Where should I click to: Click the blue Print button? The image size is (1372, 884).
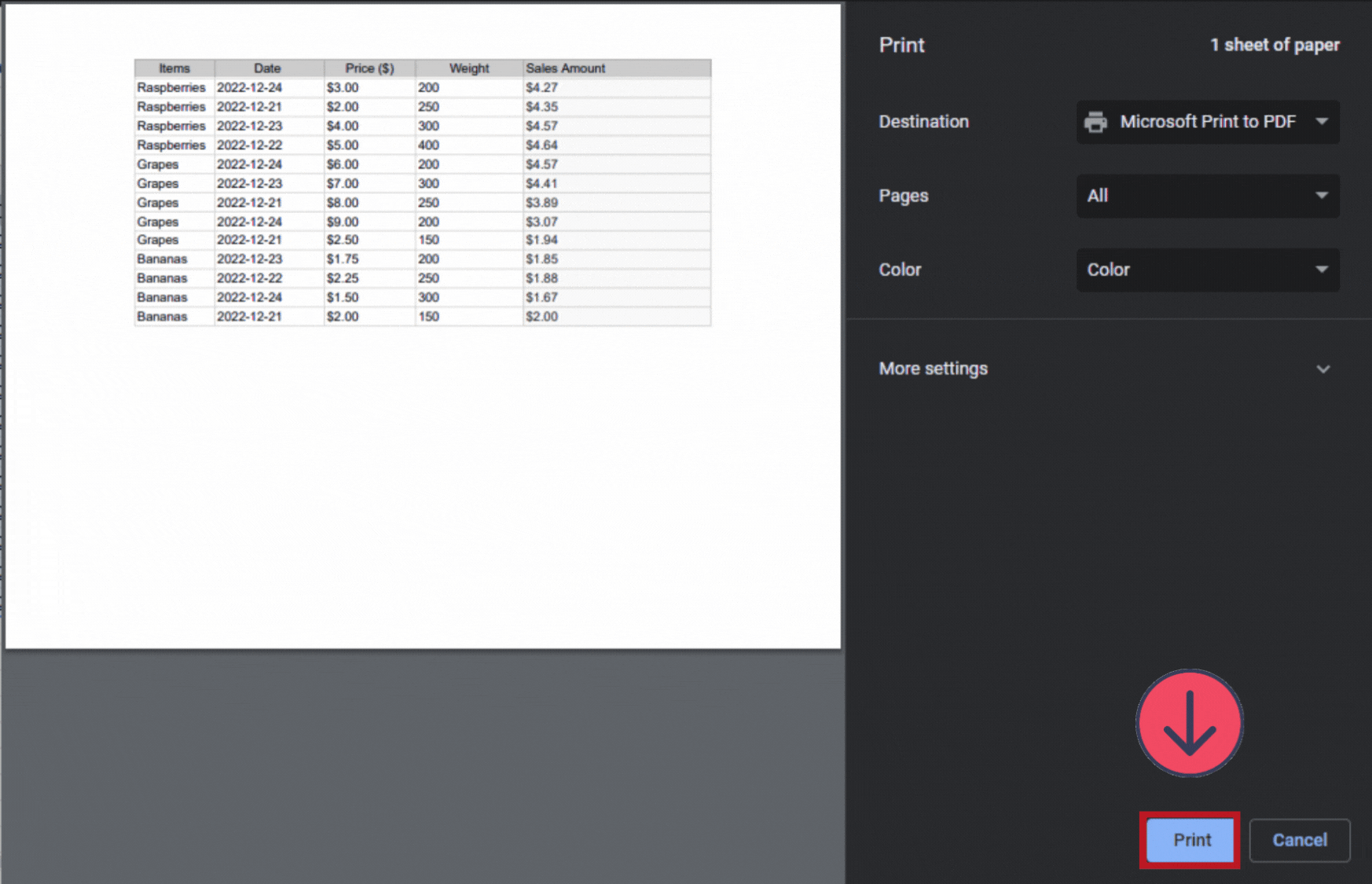1190,840
